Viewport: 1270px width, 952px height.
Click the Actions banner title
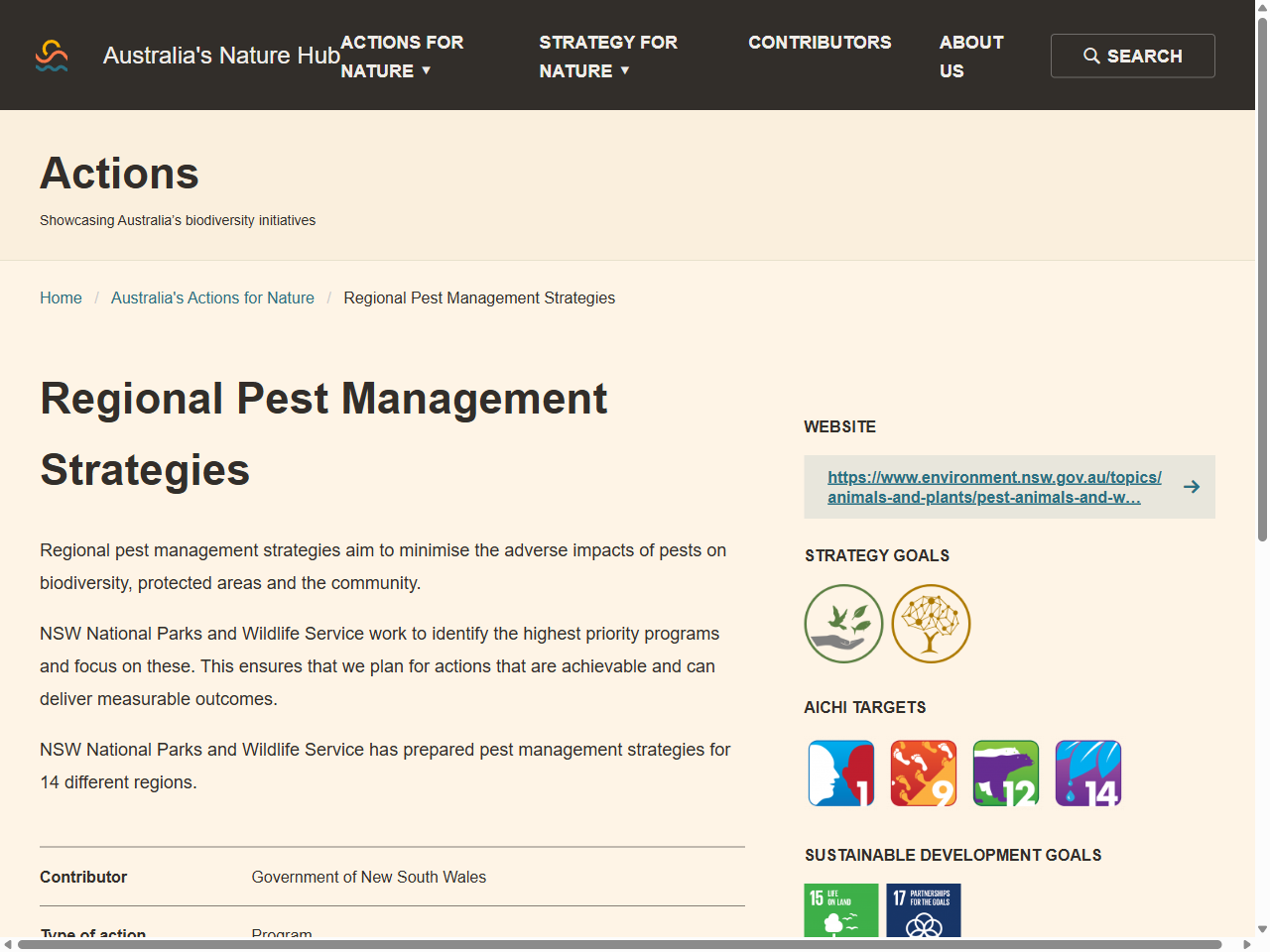pyautogui.click(x=119, y=174)
